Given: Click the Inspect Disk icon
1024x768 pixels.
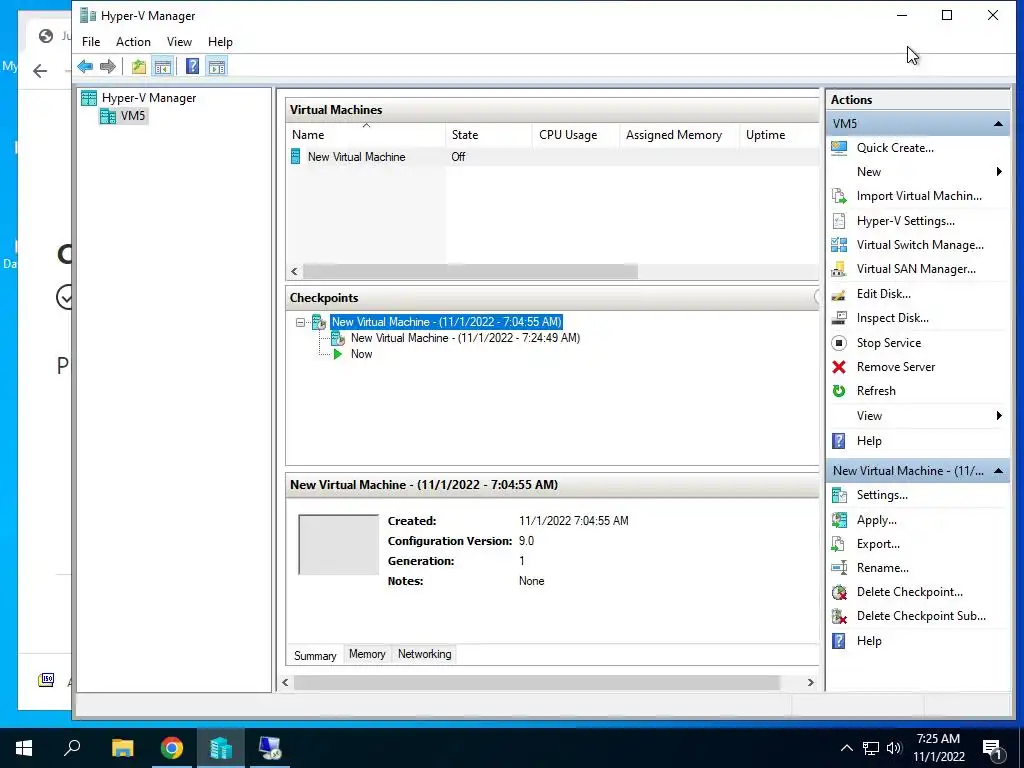Looking at the screenshot, I should 839,318.
